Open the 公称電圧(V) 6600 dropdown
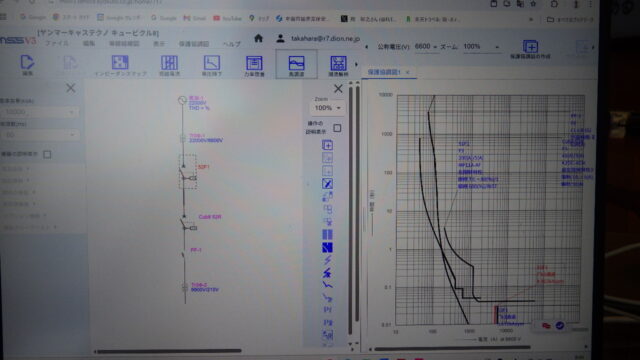Image resolution: width=640 pixels, height=360 pixels. 426,47
